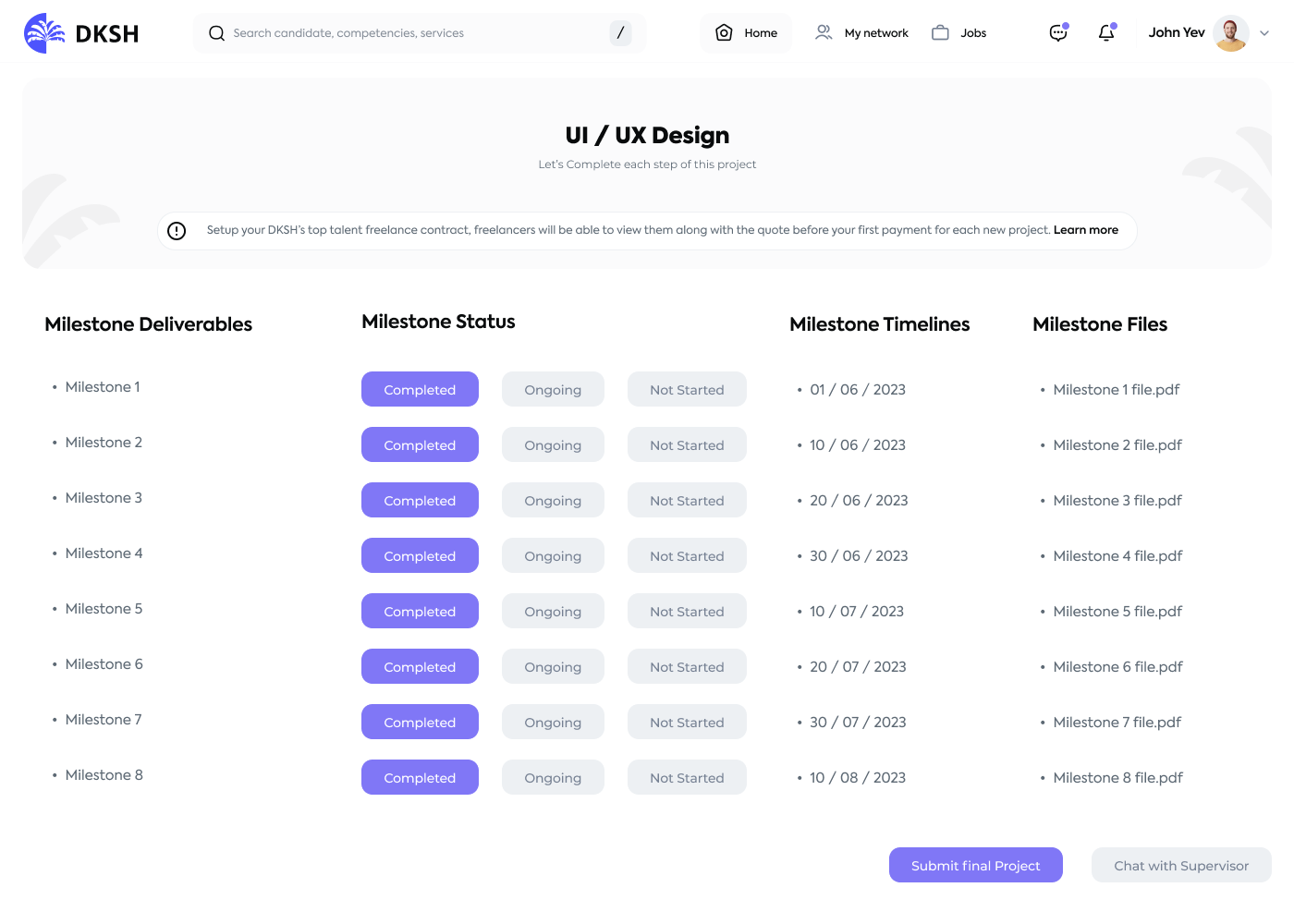This screenshot has height=924, width=1294.
Task: Set Milestone 1 status to Completed
Action: tap(420, 389)
